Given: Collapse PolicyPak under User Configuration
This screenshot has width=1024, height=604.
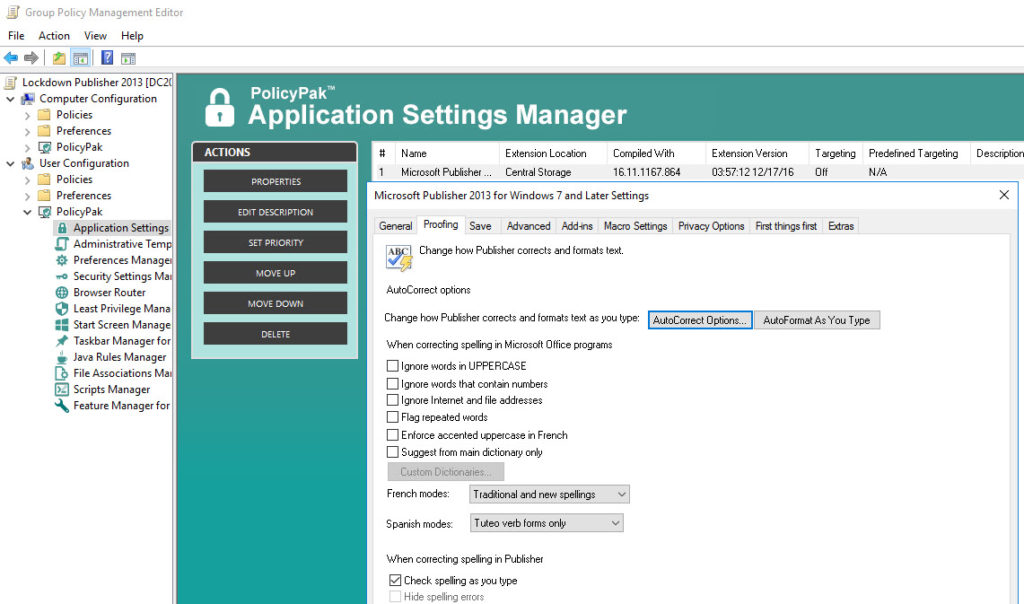Looking at the screenshot, I should point(27,212).
